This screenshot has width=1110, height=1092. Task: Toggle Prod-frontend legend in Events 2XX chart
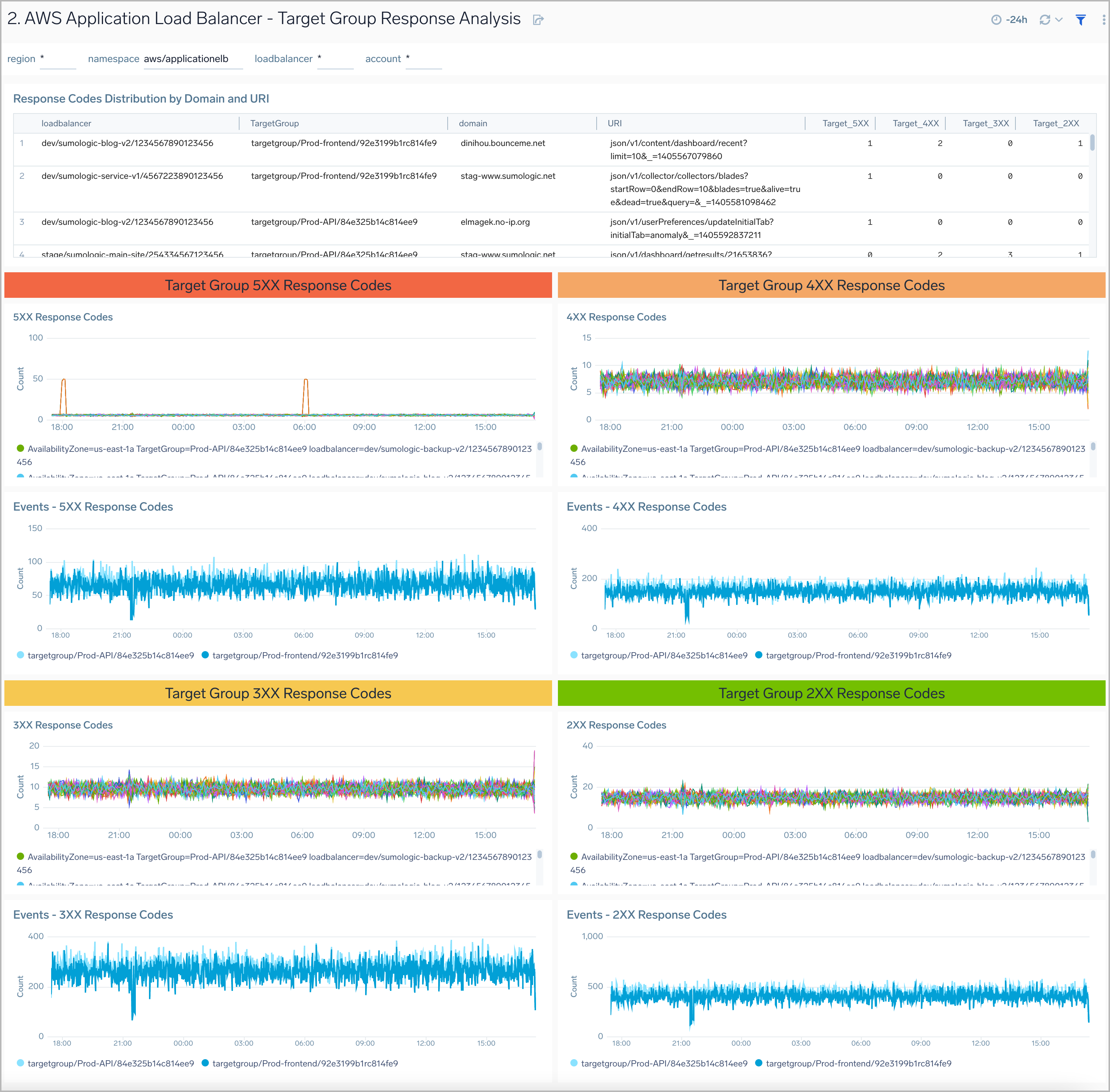tap(853, 1063)
